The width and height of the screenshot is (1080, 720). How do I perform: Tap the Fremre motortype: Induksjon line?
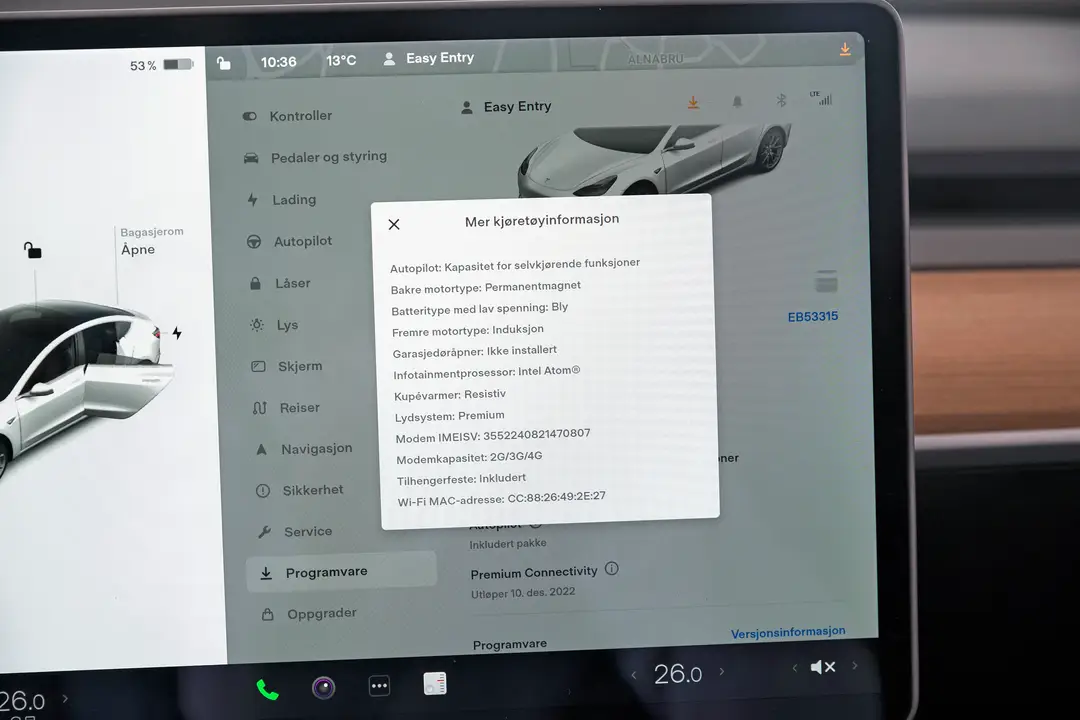468,331
